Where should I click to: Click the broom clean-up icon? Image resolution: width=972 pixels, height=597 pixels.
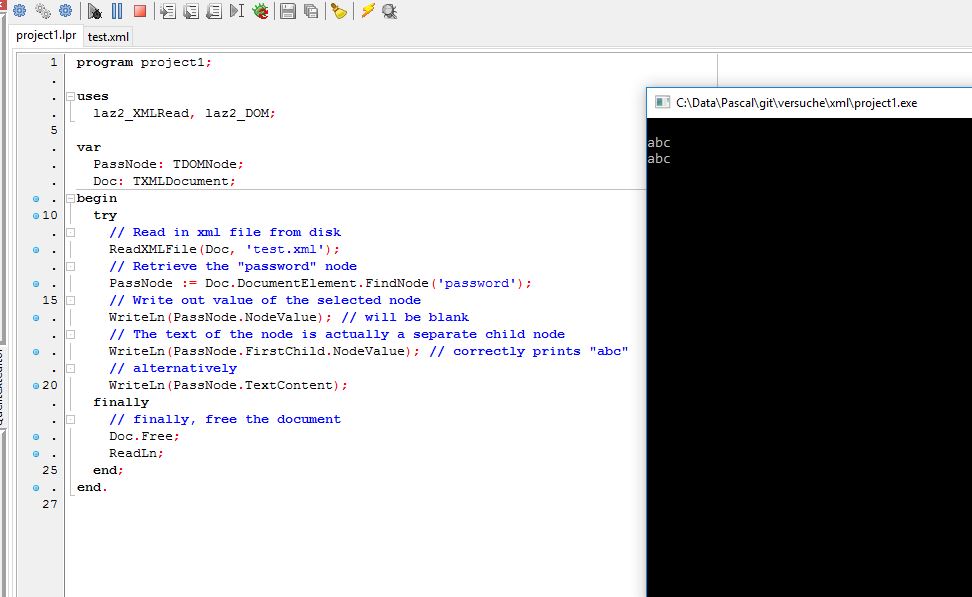click(339, 11)
